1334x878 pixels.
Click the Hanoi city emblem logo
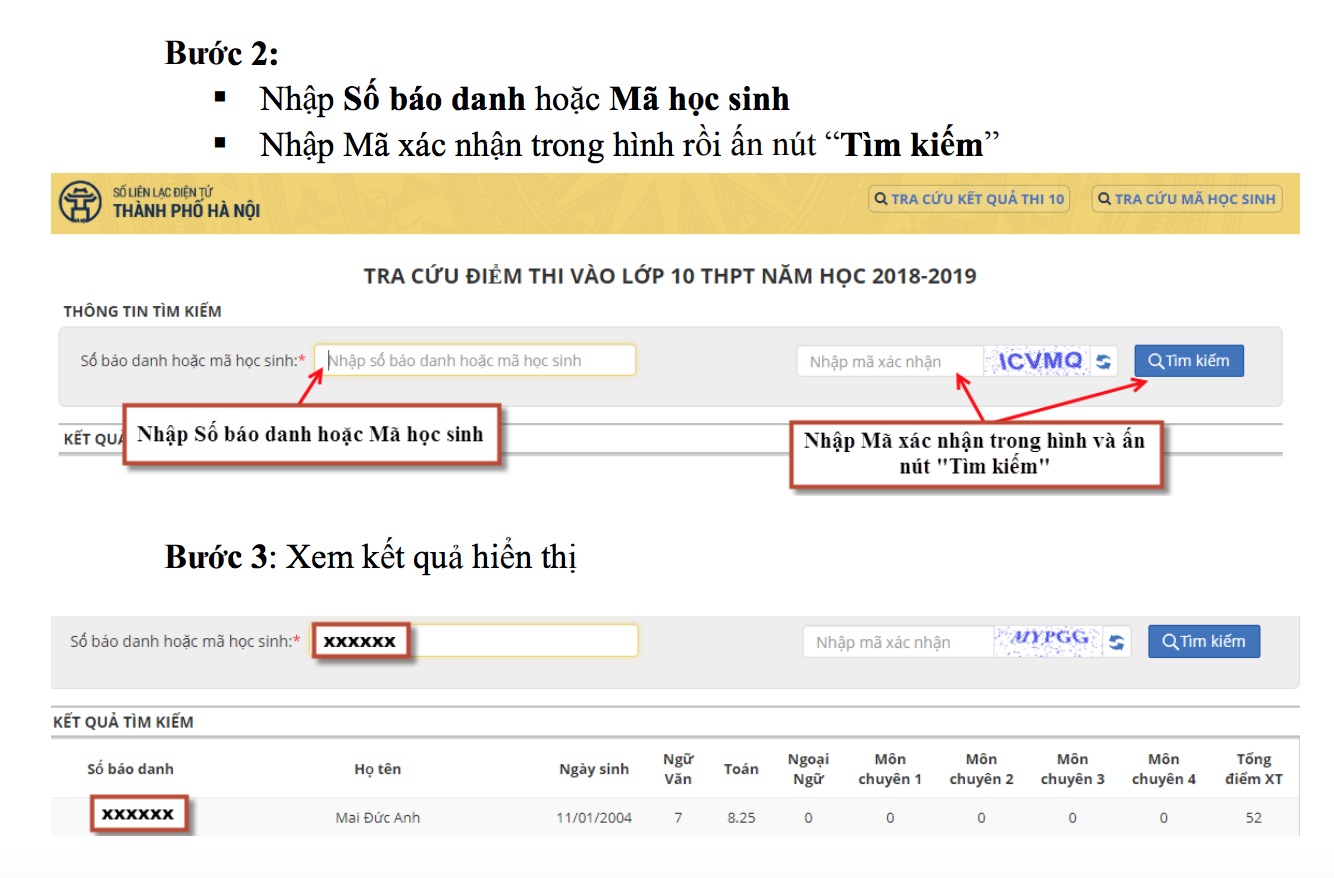[80, 202]
